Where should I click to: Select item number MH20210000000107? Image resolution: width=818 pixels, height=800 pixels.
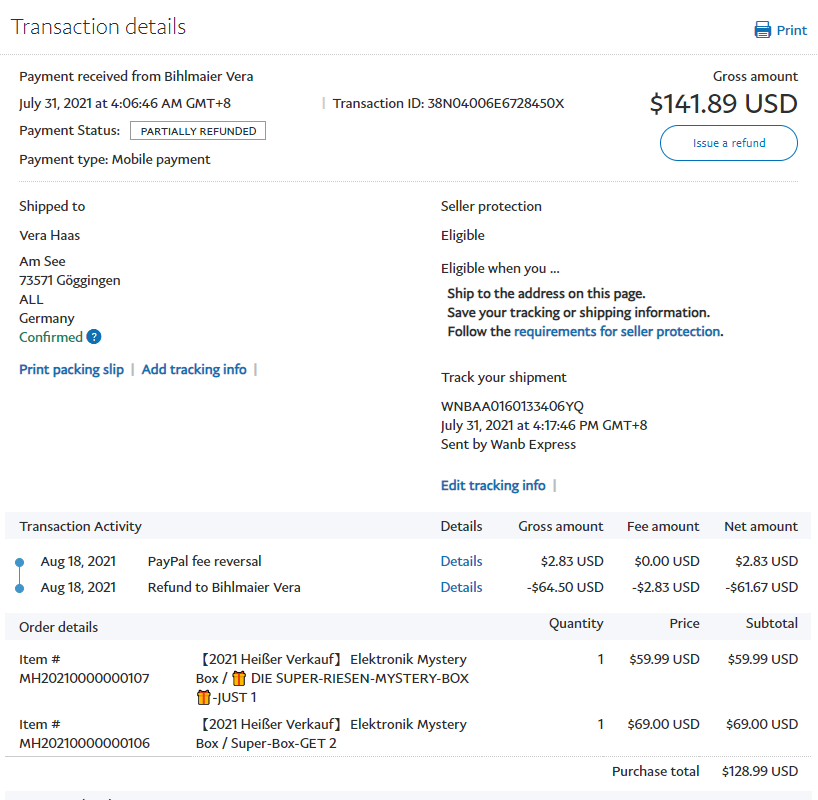[x=84, y=679]
